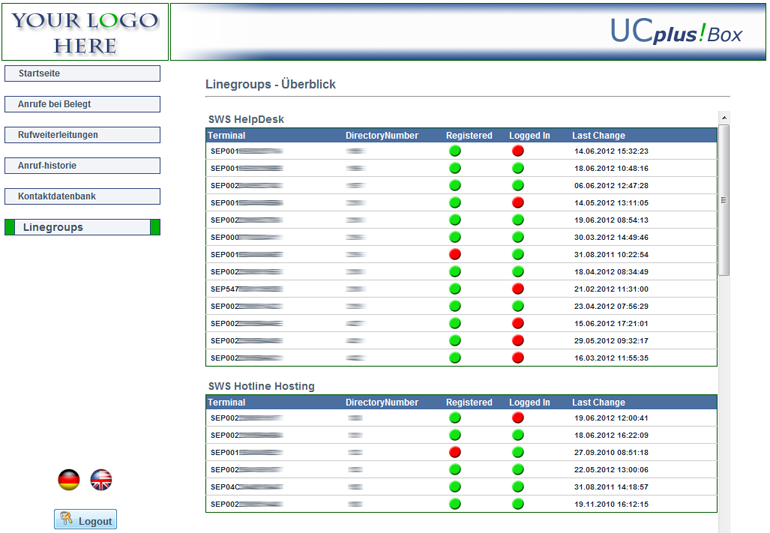770x533 pixels.
Task: Click SEP04C terminal entry
Action: [247, 487]
